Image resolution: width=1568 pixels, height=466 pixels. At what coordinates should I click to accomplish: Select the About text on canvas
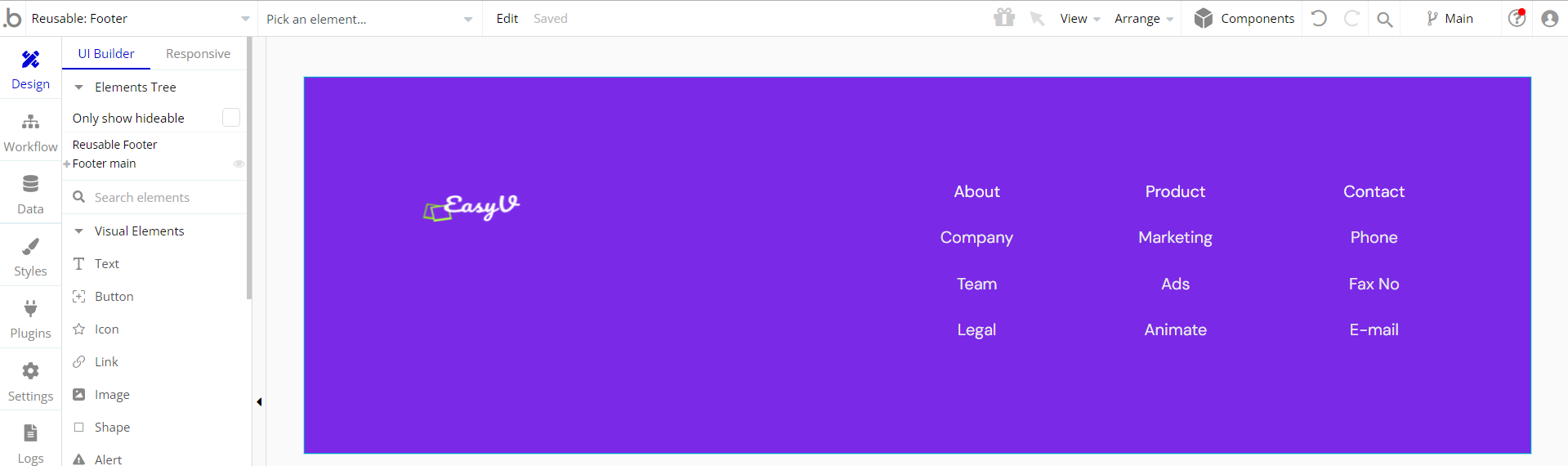tap(976, 191)
